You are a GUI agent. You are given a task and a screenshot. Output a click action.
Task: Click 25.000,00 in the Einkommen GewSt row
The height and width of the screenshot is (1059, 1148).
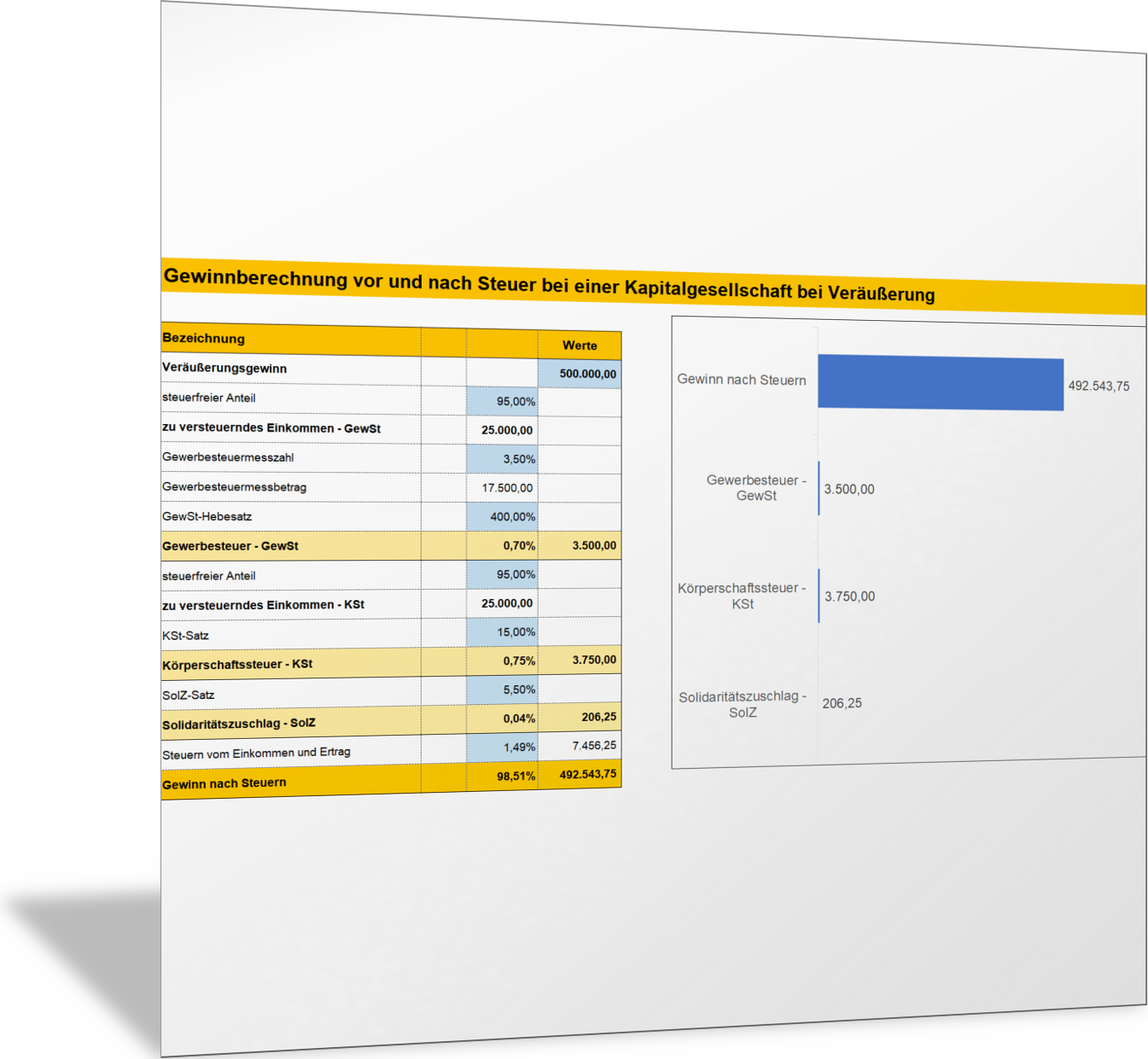(502, 430)
